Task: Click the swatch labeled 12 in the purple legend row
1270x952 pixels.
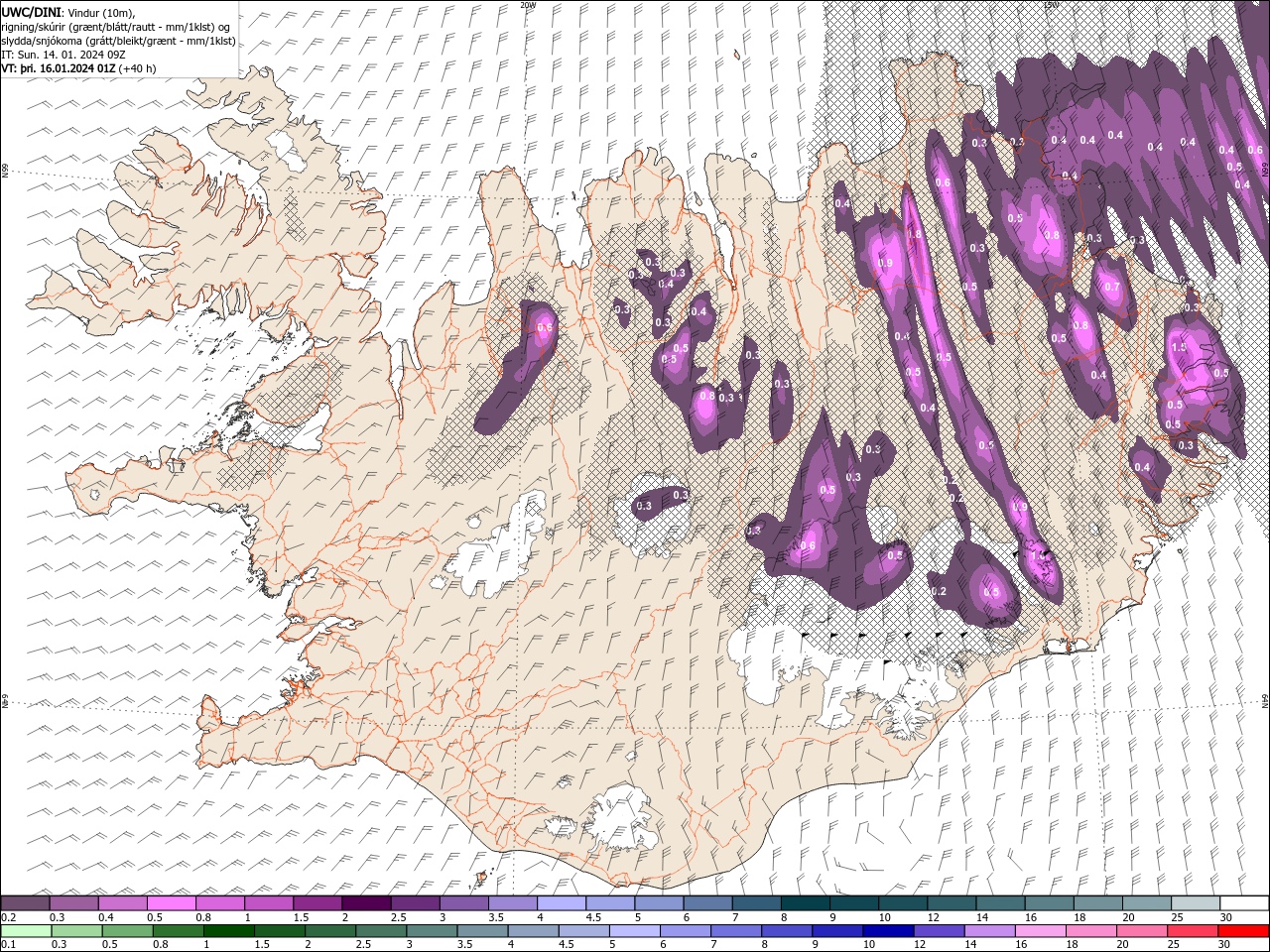Action: (951, 903)
